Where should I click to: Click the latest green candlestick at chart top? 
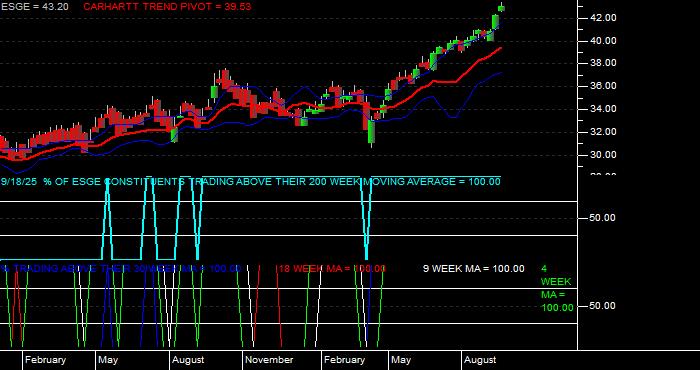[x=501, y=8]
